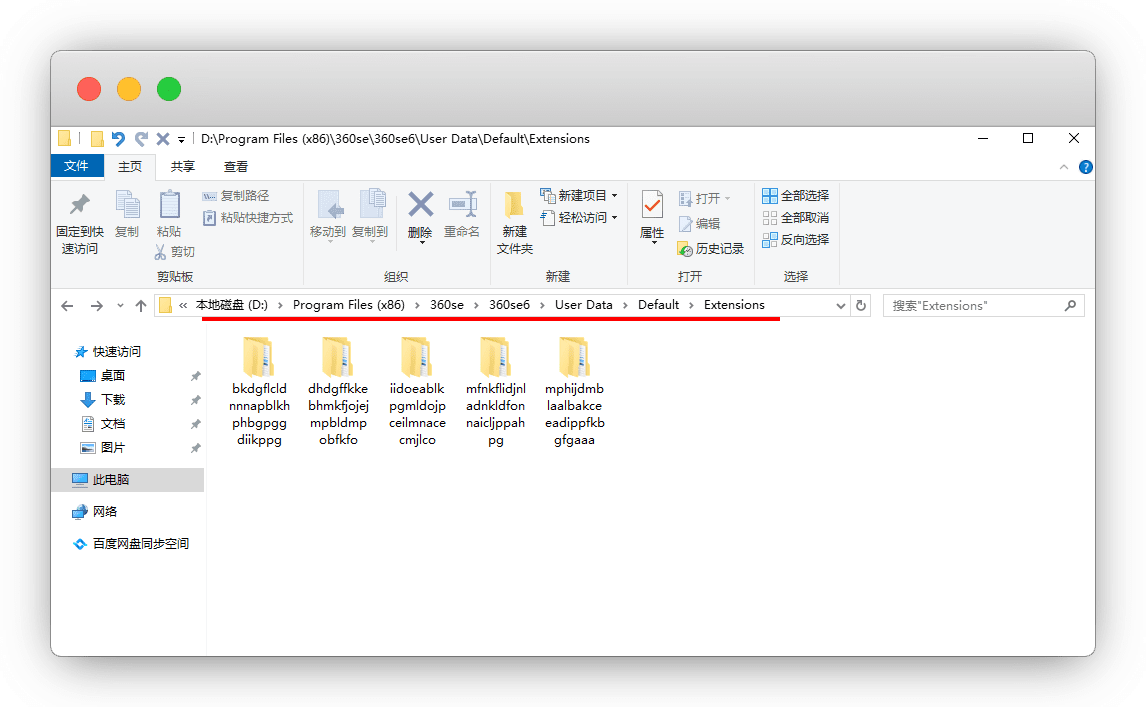The height and width of the screenshot is (707, 1146).
Task: Click 全部选择 select all option
Action: (x=796, y=196)
